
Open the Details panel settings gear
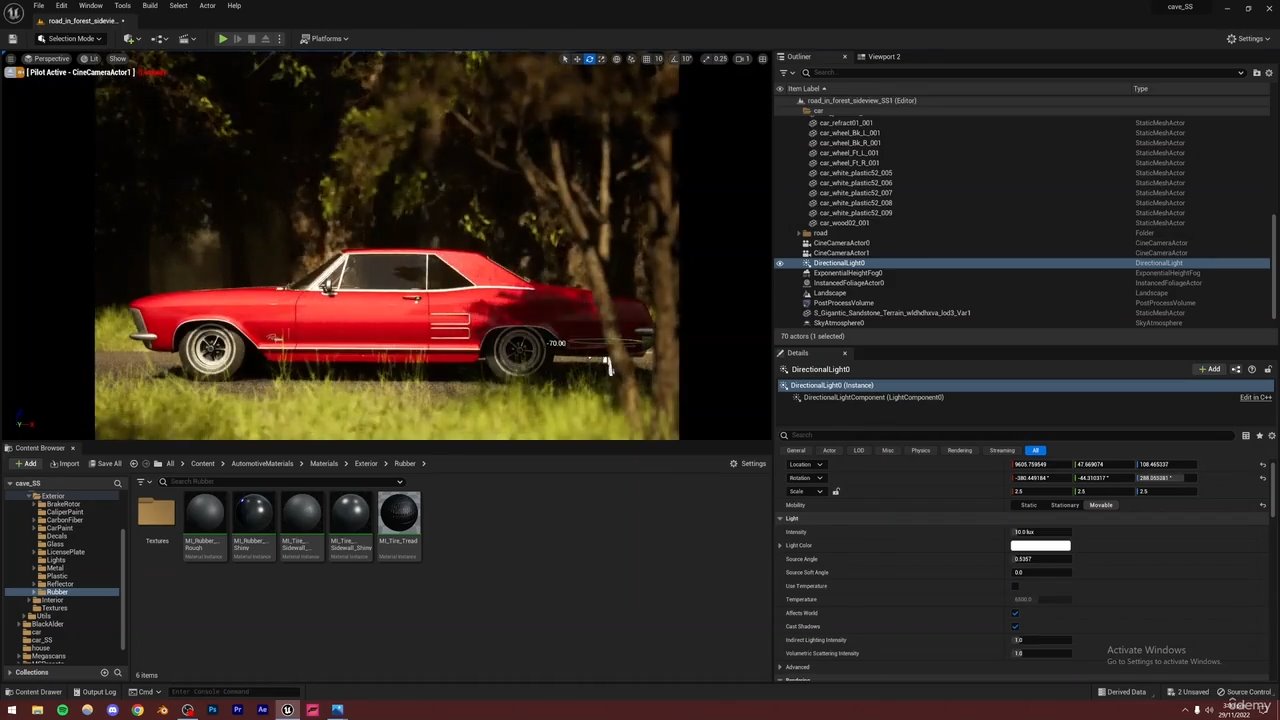(x=1272, y=436)
